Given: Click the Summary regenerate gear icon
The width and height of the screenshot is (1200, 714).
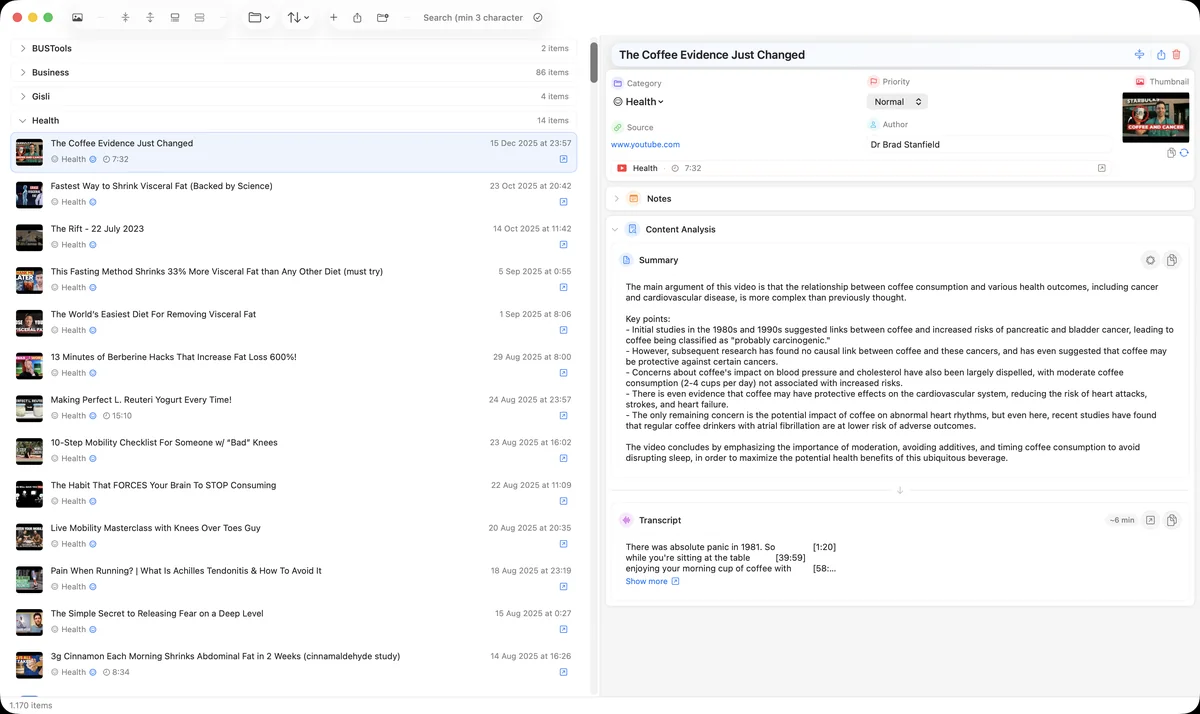Looking at the screenshot, I should (x=1150, y=260).
